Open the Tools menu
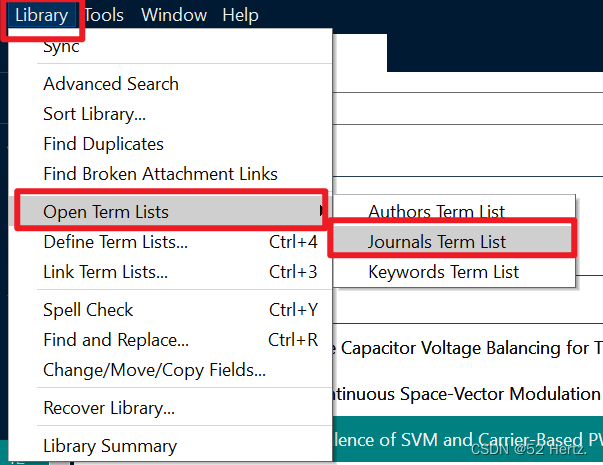 click(x=104, y=15)
